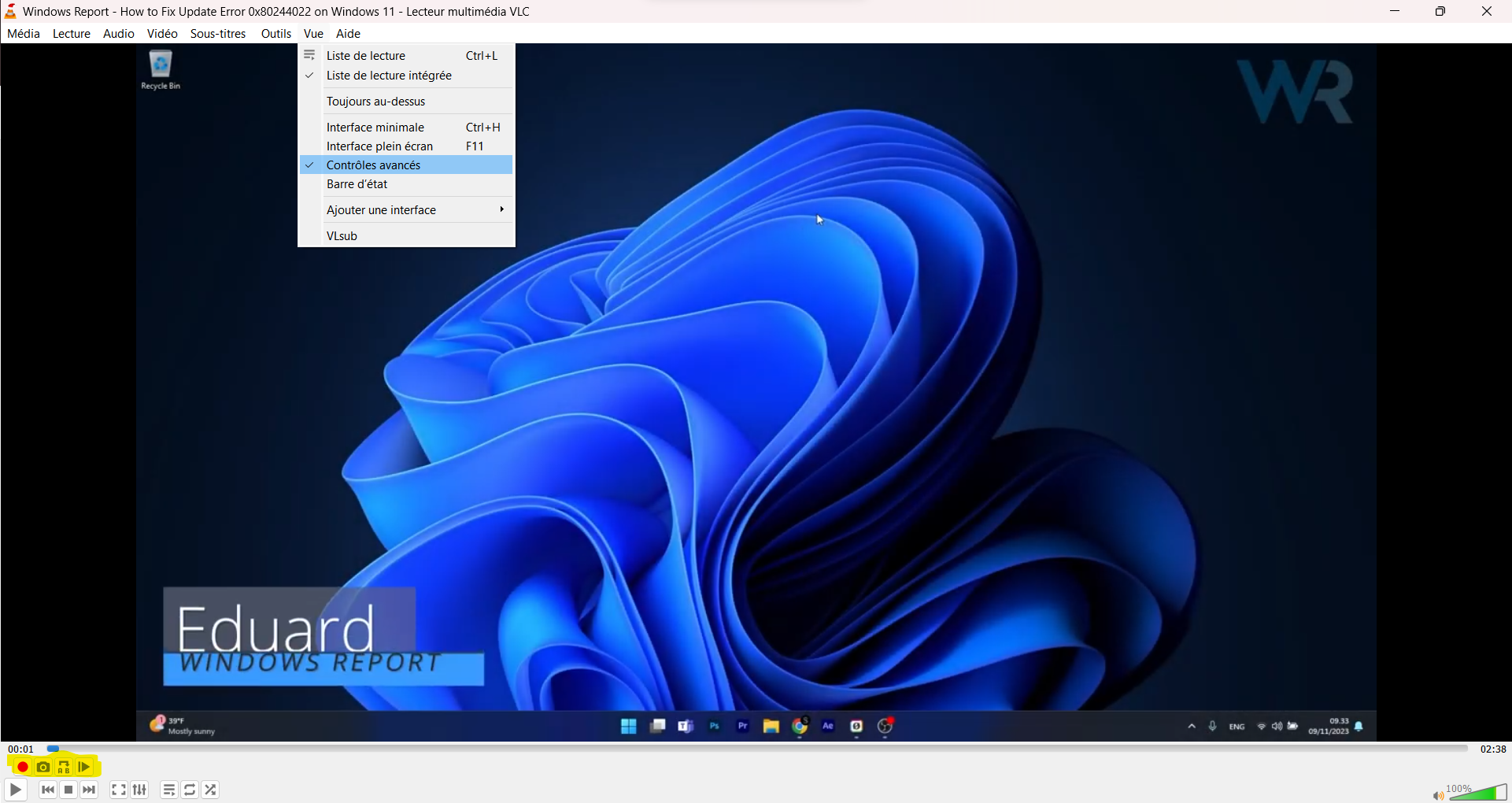The width and height of the screenshot is (1512, 803).
Task: Mute audio via speaker icon
Action: tap(1438, 795)
